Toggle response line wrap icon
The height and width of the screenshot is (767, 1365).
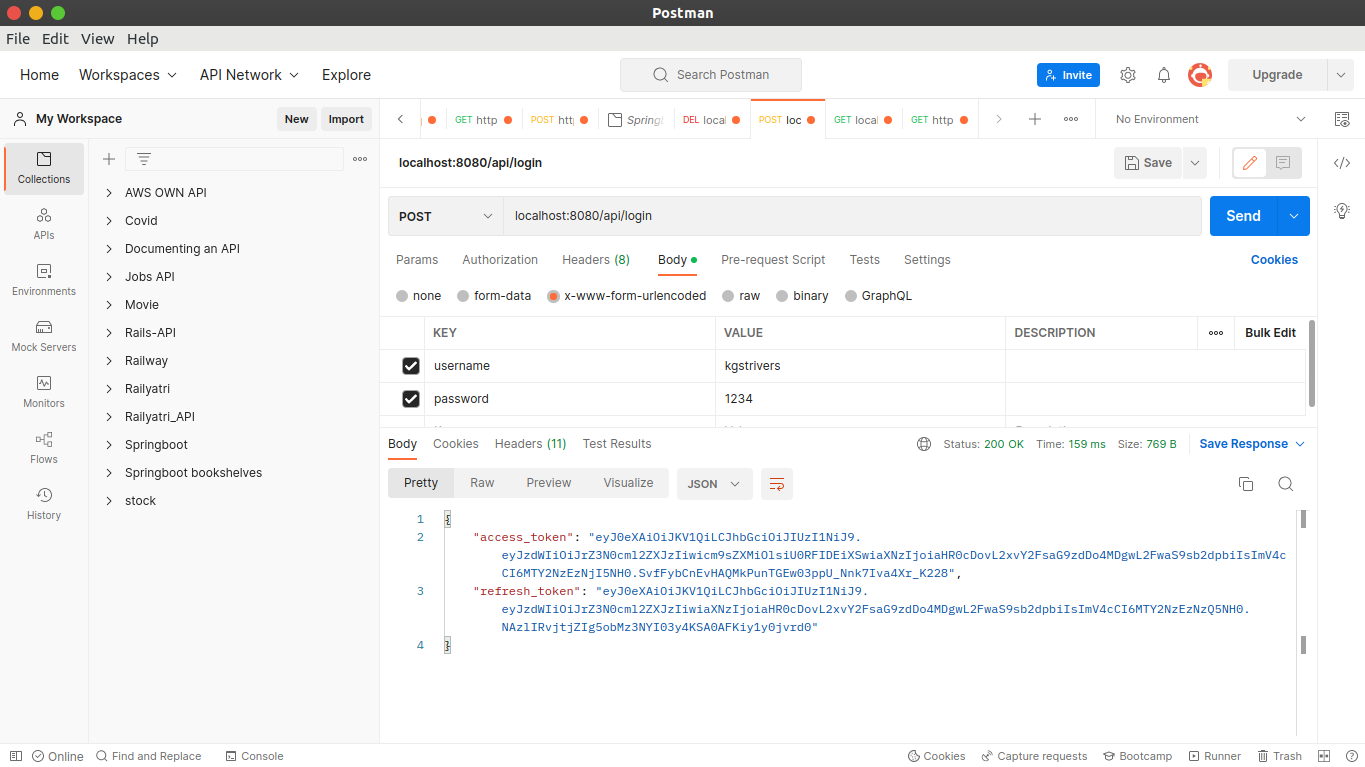coord(777,484)
